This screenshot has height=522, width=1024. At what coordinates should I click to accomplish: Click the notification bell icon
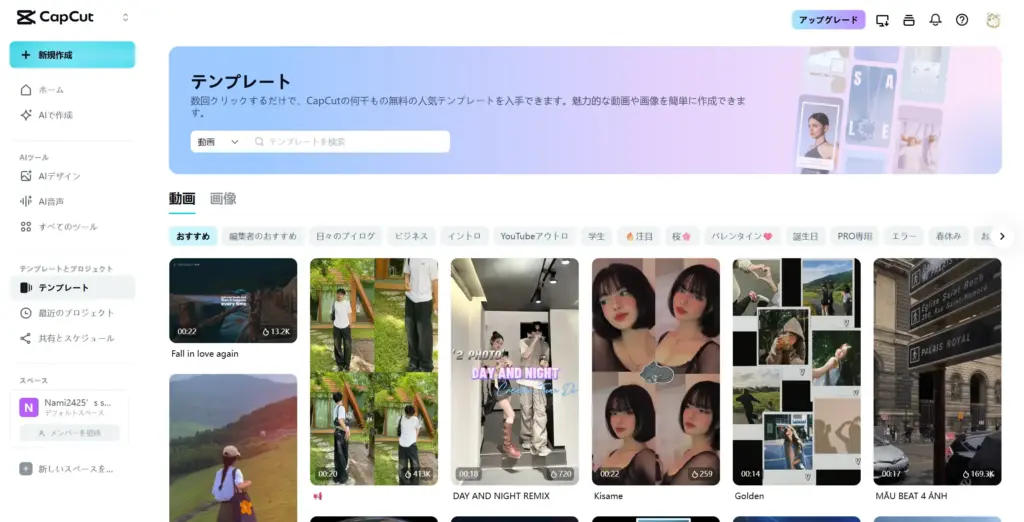click(x=935, y=20)
